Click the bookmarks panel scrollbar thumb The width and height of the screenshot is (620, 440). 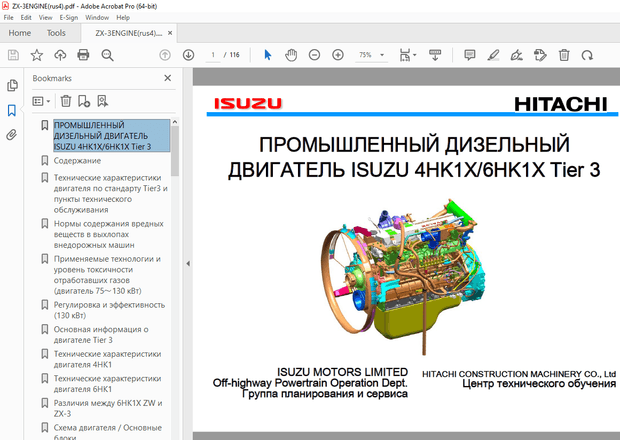pyautogui.click(x=175, y=150)
